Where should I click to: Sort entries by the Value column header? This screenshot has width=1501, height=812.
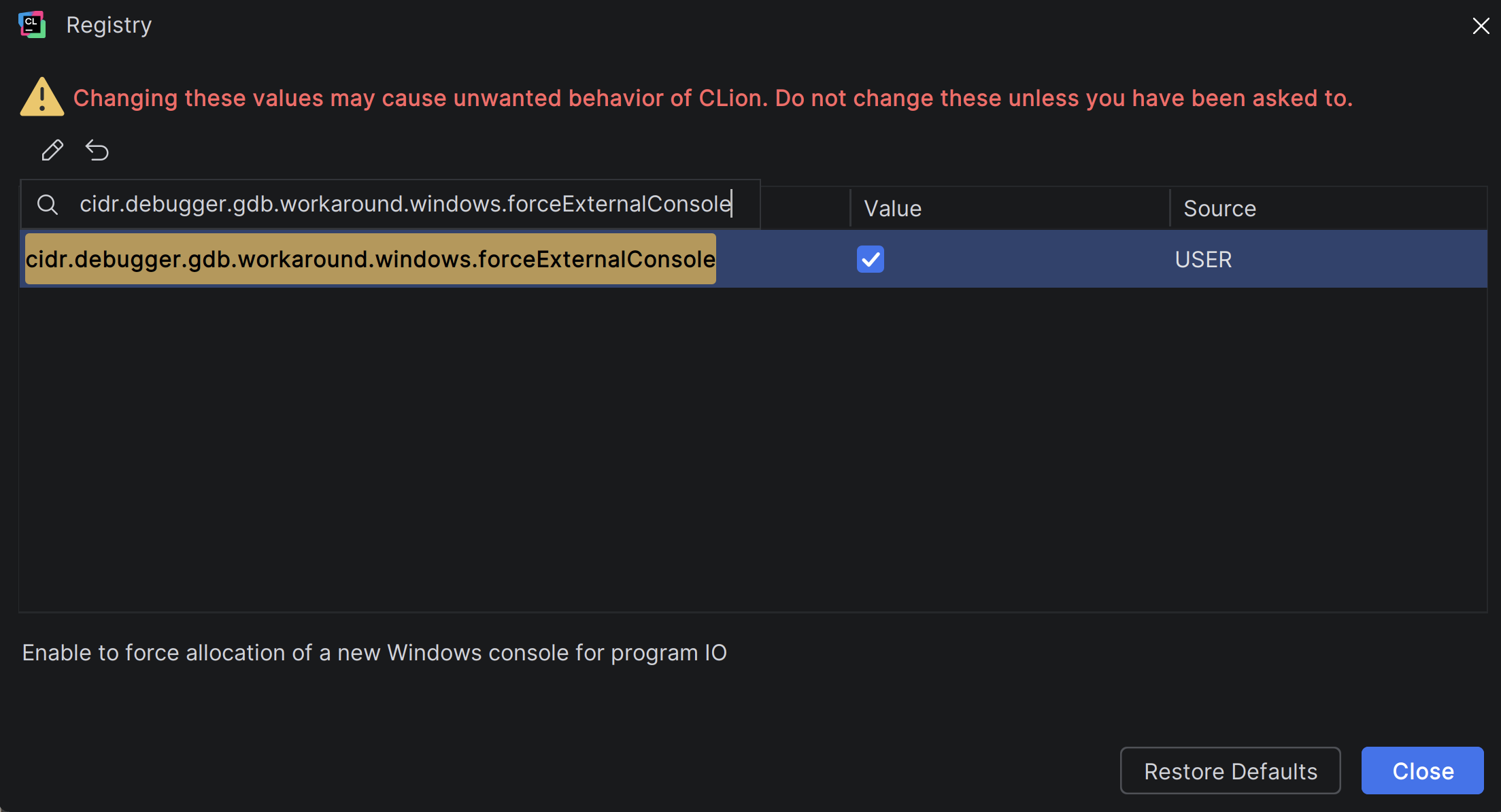pos(892,208)
